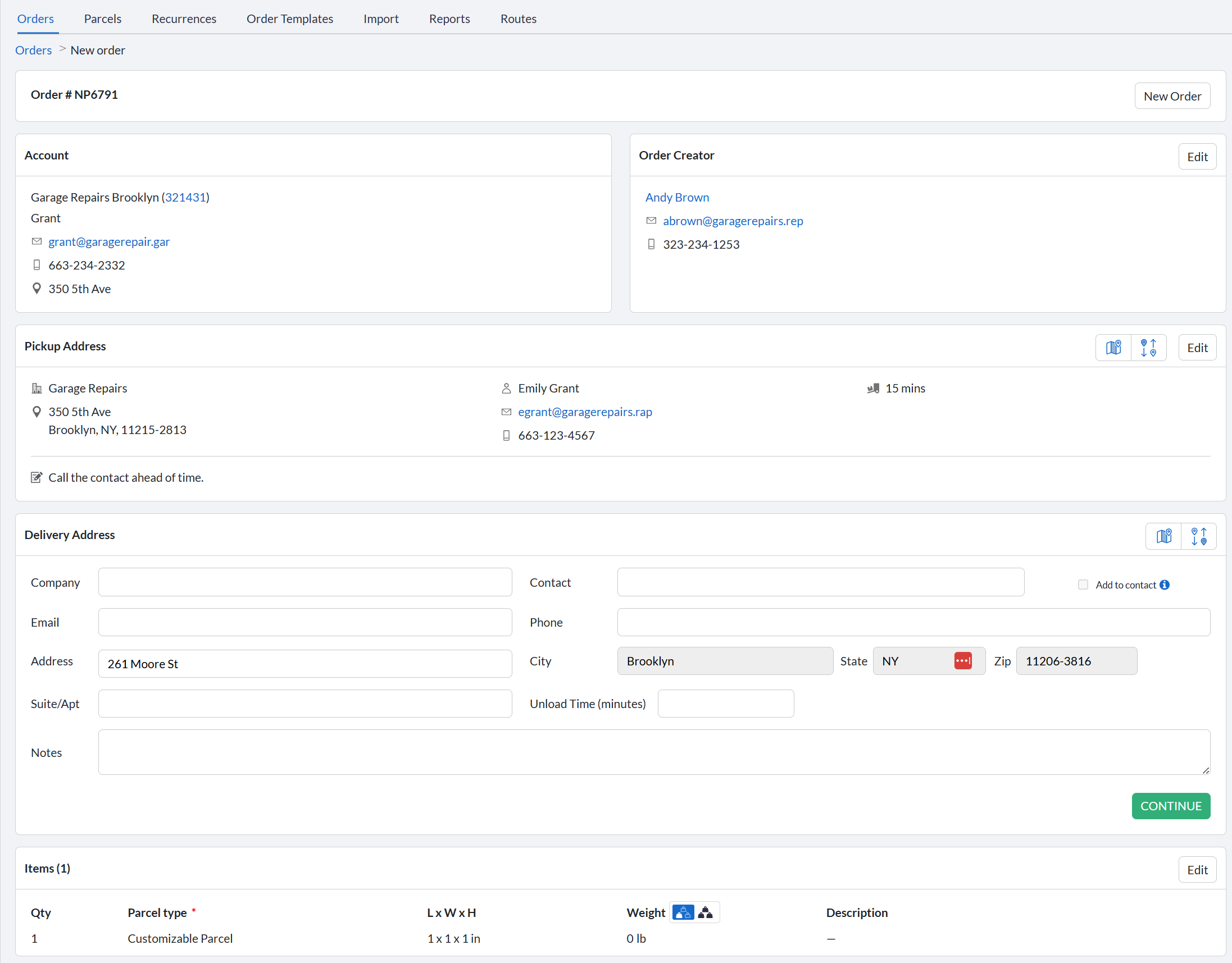Click location pin icon beside account 350 5th Ave
The image size is (1232, 963).
[x=37, y=289]
